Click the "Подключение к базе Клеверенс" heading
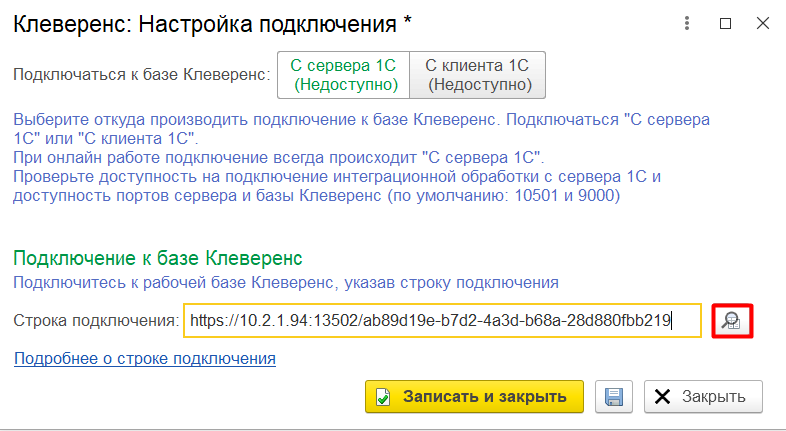This screenshot has height=431, width=786. pyautogui.click(x=158, y=259)
